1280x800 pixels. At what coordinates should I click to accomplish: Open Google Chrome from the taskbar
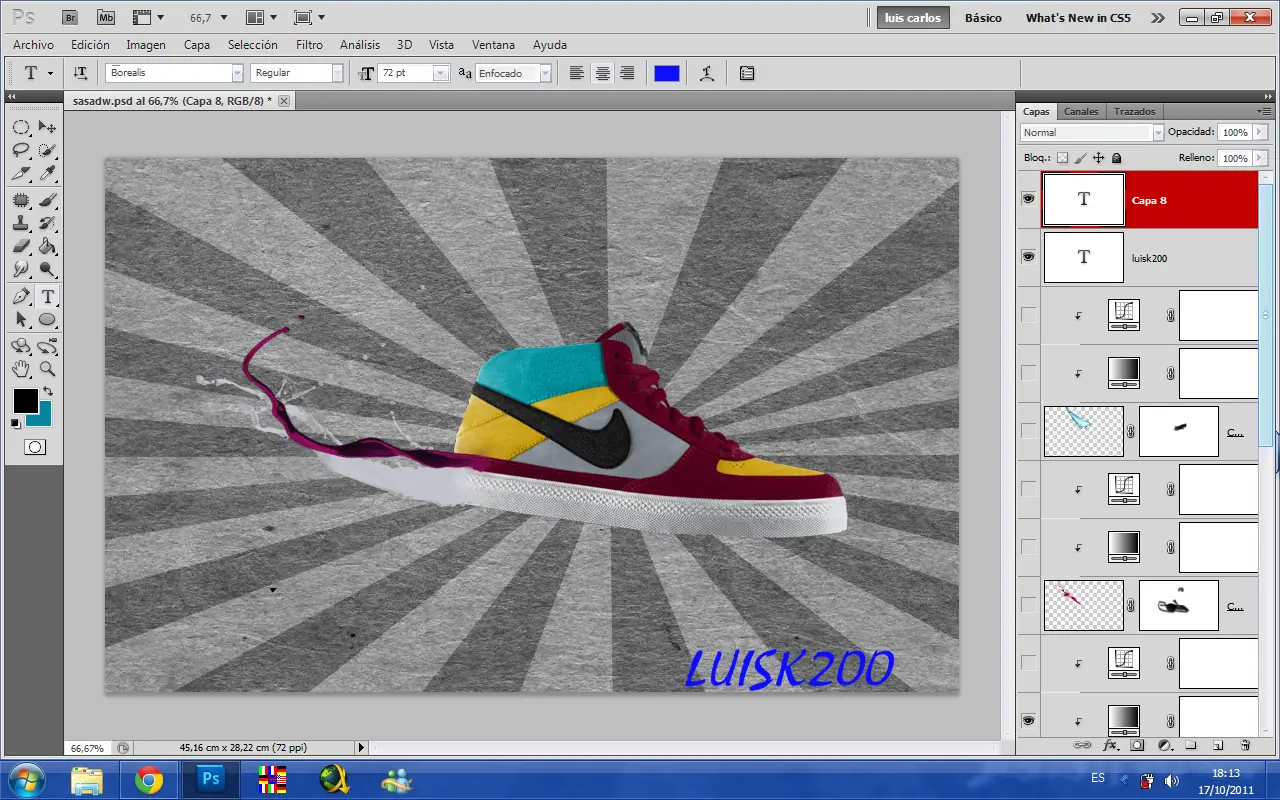[x=149, y=779]
